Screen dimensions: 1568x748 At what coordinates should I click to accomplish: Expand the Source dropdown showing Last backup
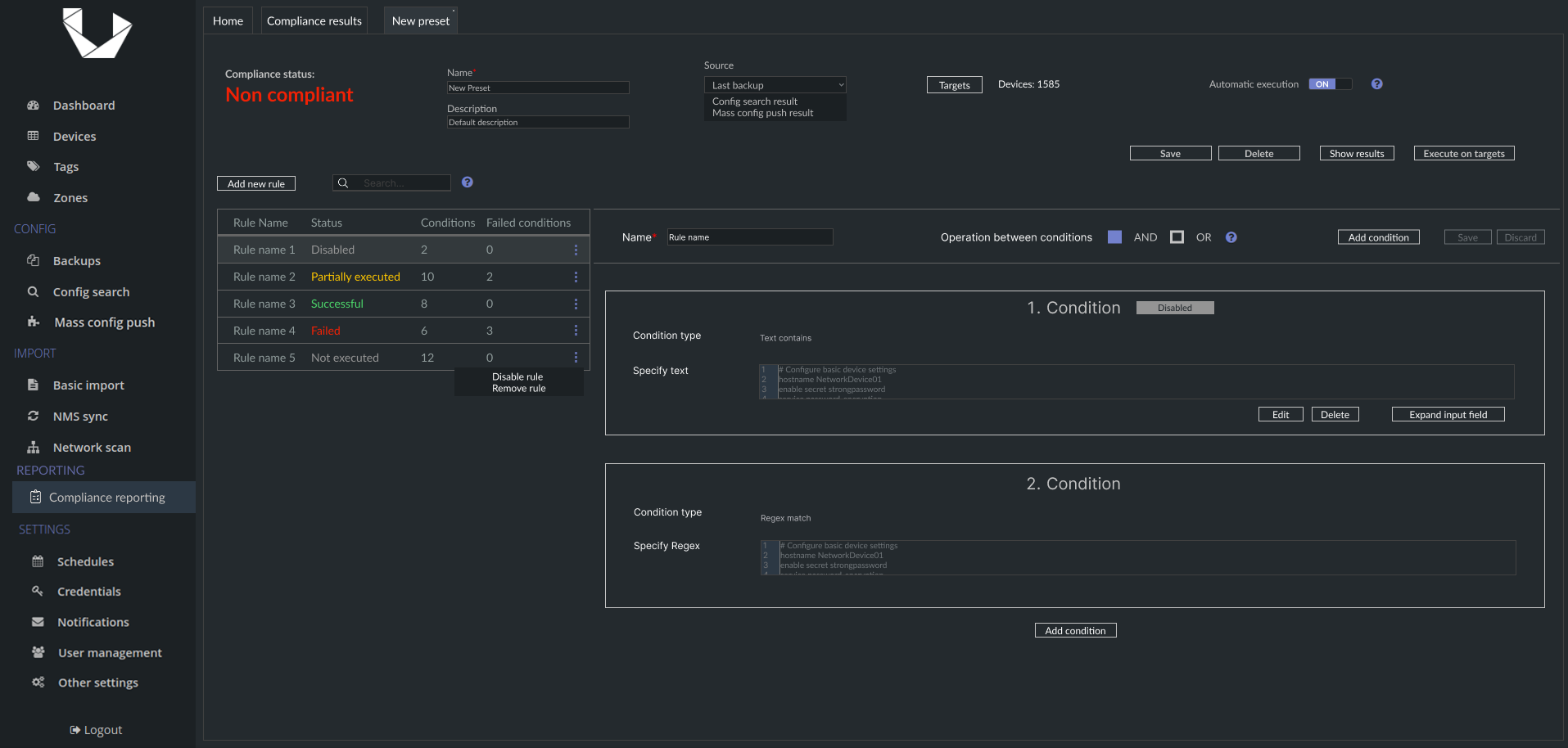775,85
